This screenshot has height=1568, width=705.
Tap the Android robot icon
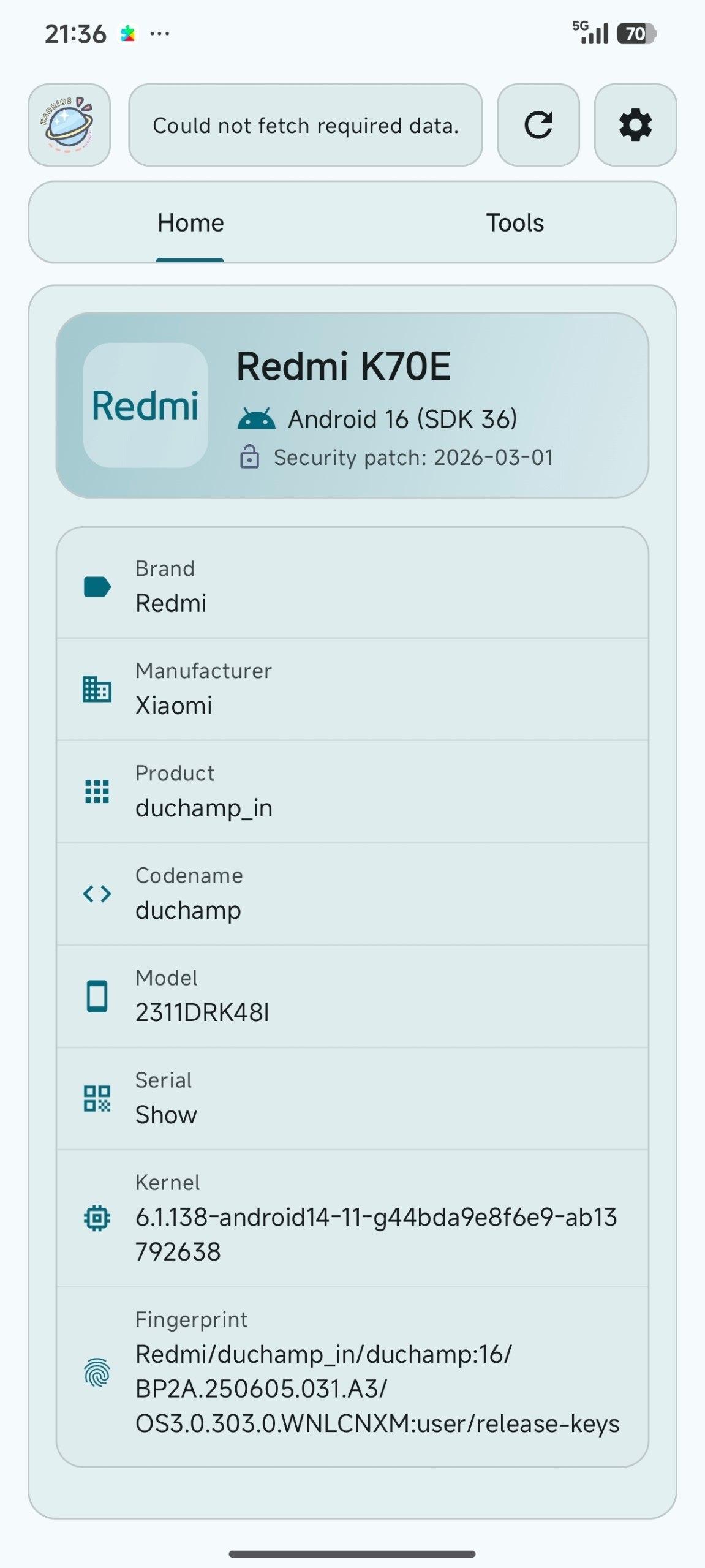(x=256, y=419)
